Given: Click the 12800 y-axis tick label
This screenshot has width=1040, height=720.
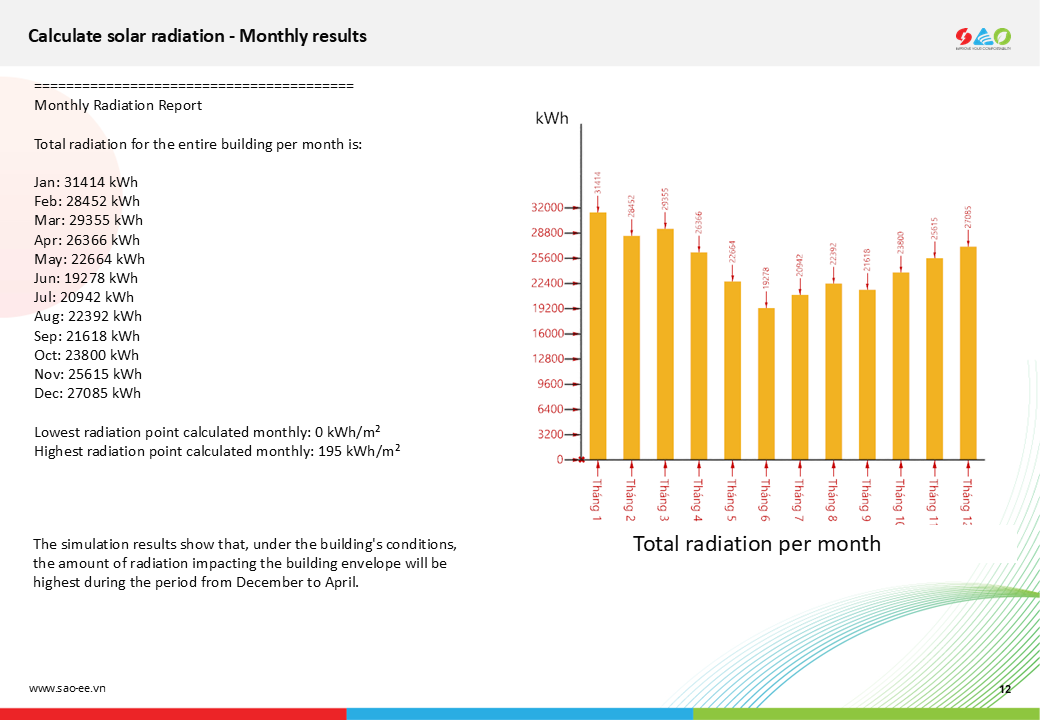Looking at the screenshot, I should click(x=547, y=359).
